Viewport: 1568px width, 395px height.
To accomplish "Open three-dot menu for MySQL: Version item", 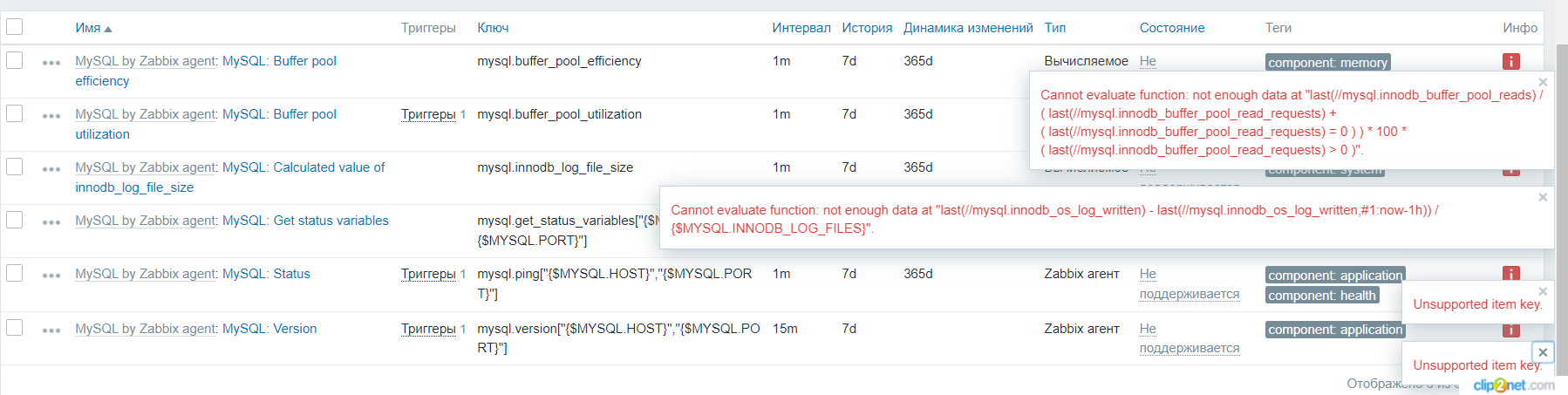I will [x=51, y=330].
